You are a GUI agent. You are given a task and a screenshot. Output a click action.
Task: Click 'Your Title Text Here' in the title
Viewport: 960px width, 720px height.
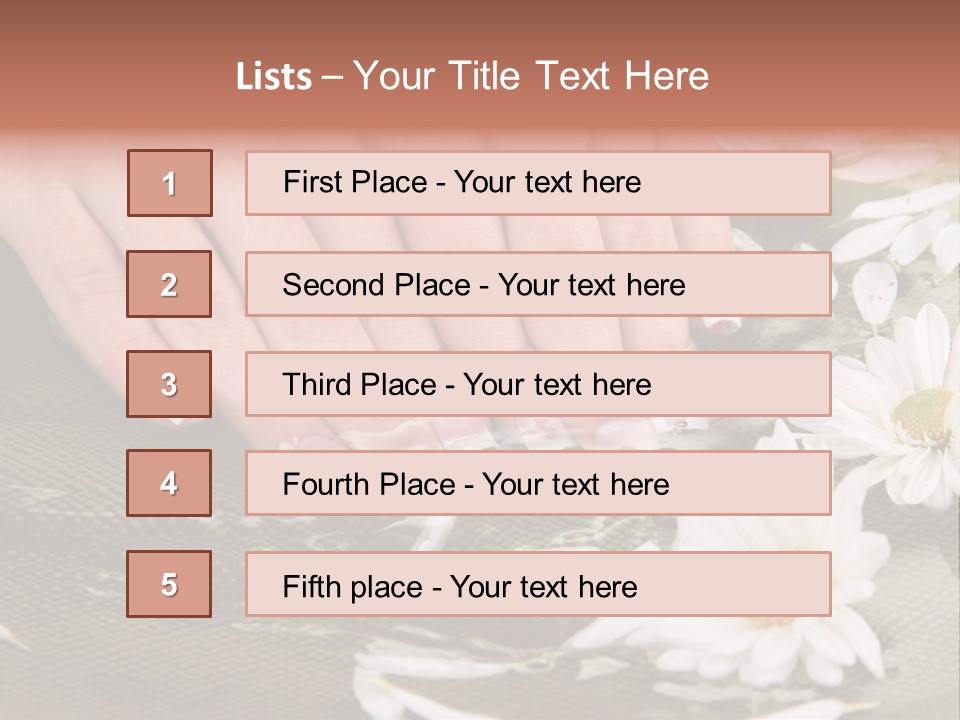[530, 77]
